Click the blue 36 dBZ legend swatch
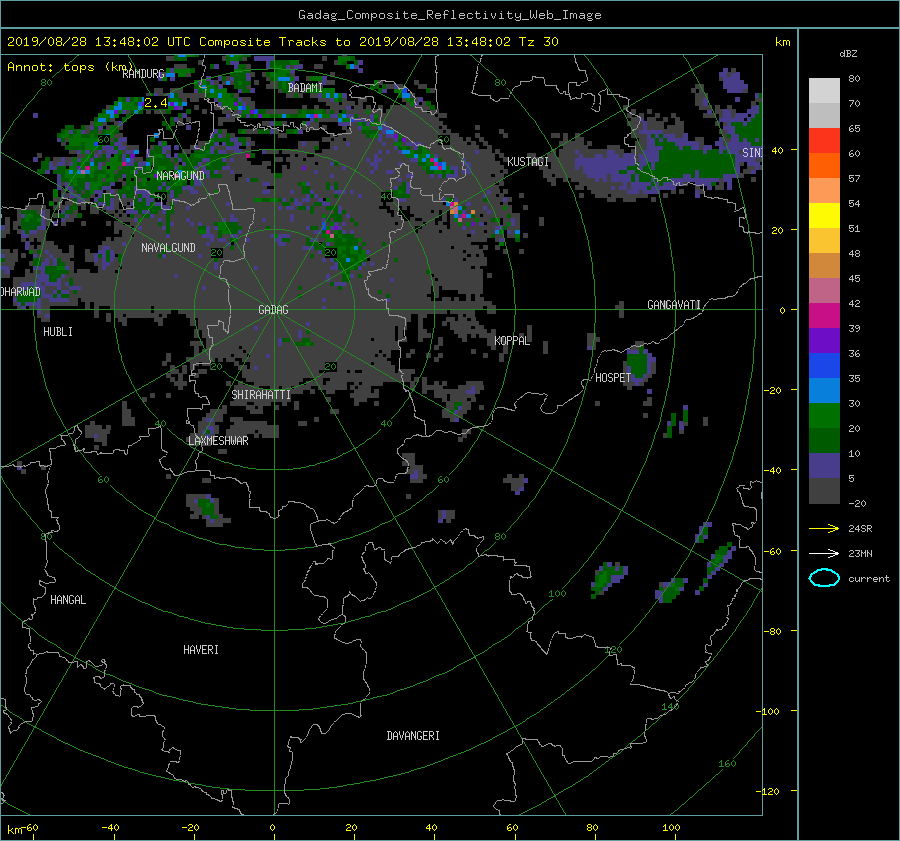Viewport: 900px width, 841px height. point(824,366)
